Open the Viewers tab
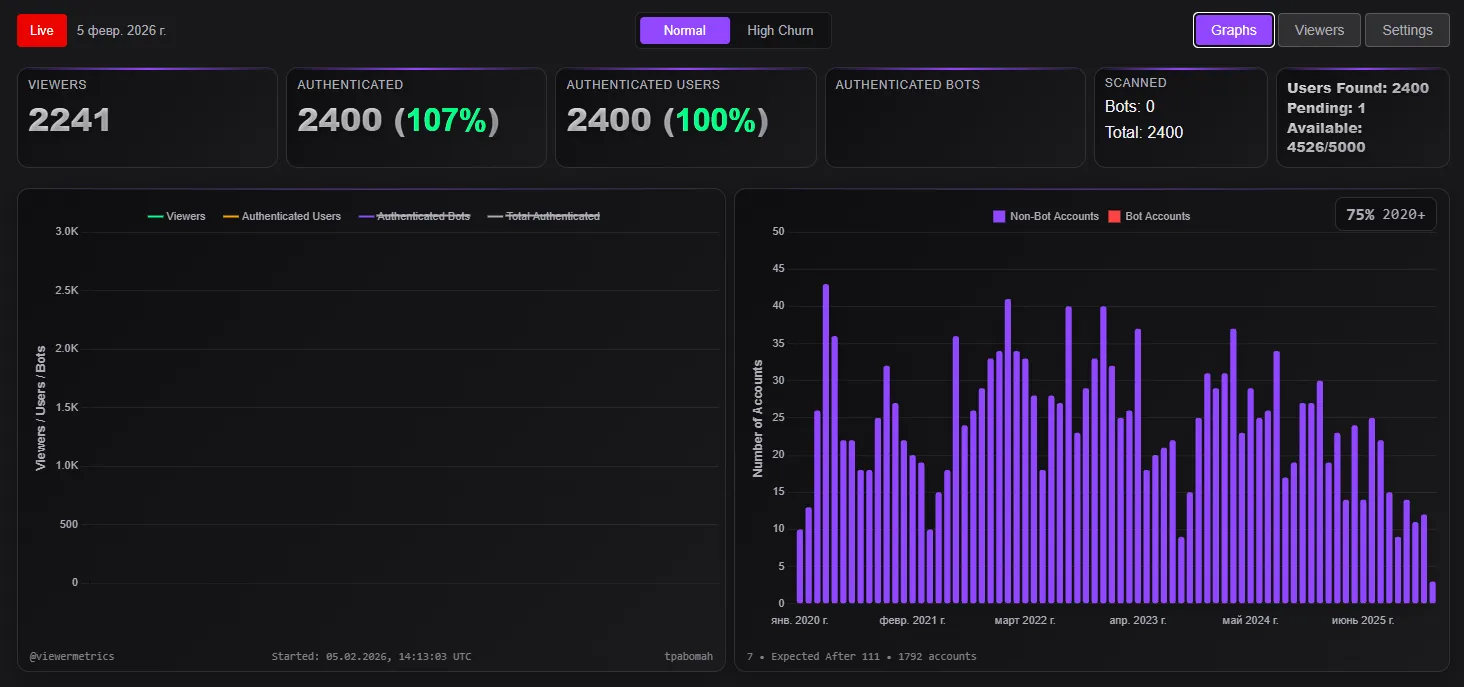Screen dimensions: 1464x687 click(1318, 30)
